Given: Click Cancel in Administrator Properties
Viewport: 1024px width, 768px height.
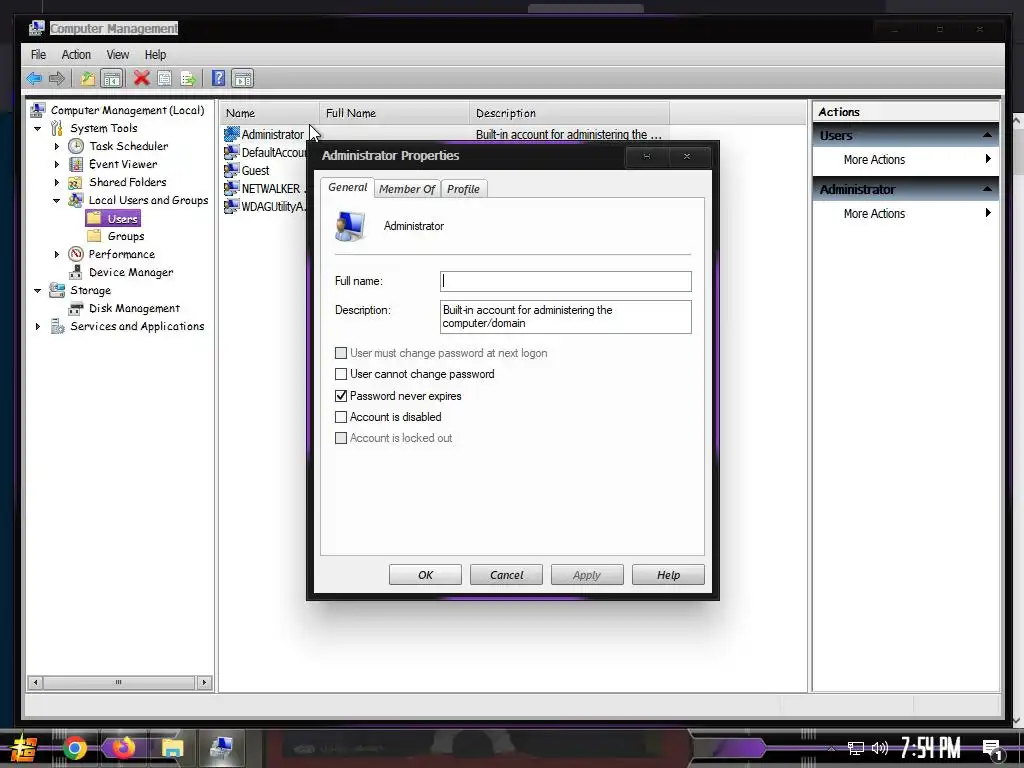Looking at the screenshot, I should click(506, 575).
